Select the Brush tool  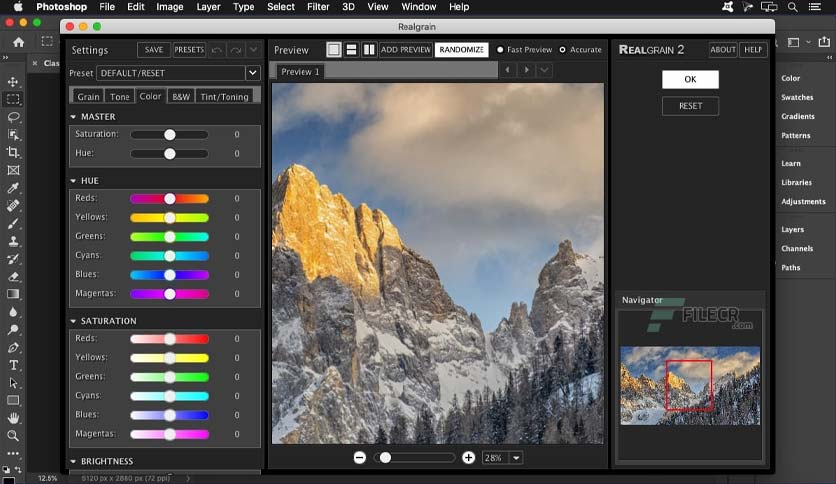point(13,223)
